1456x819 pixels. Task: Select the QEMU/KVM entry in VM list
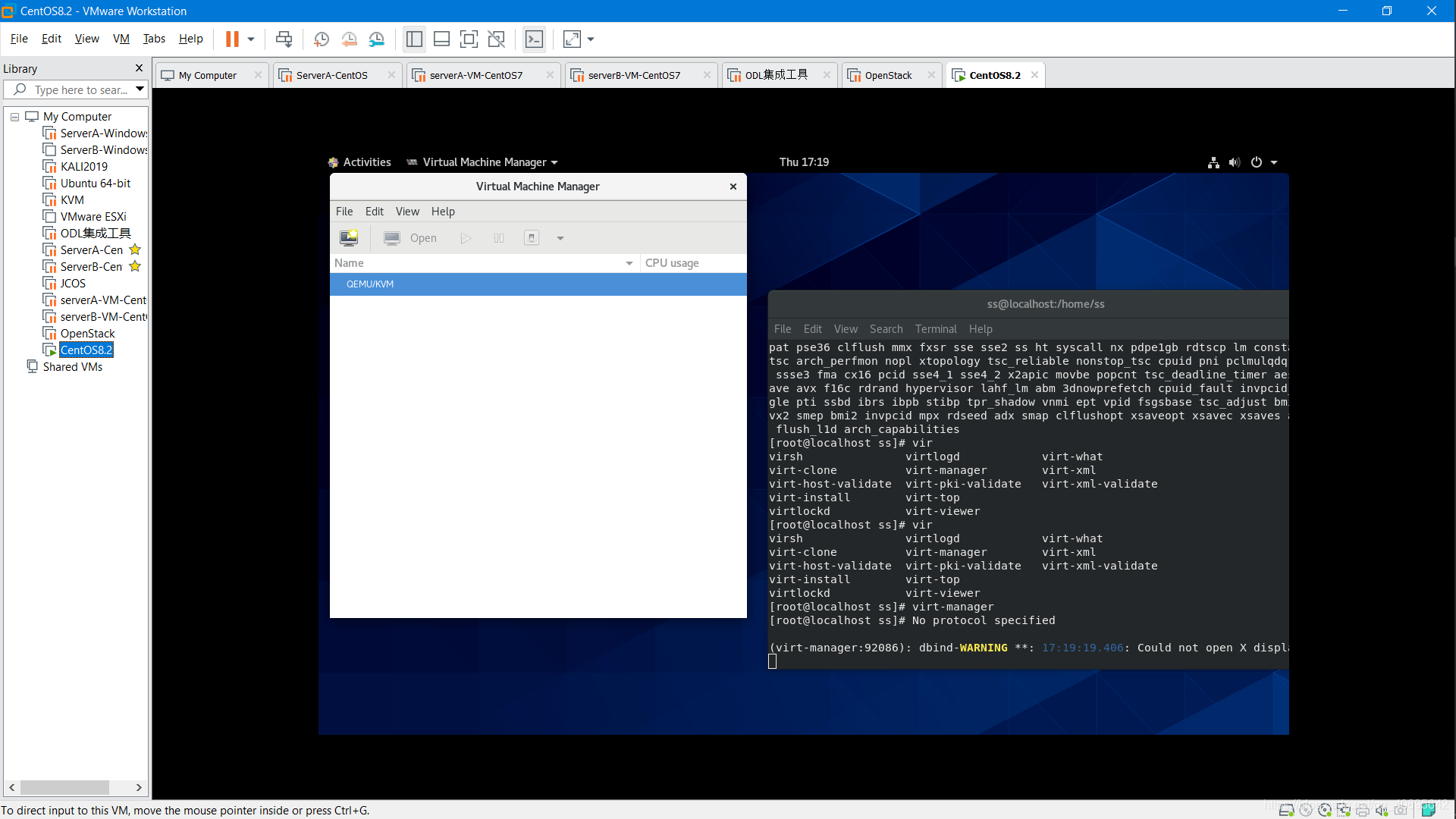[x=370, y=284]
